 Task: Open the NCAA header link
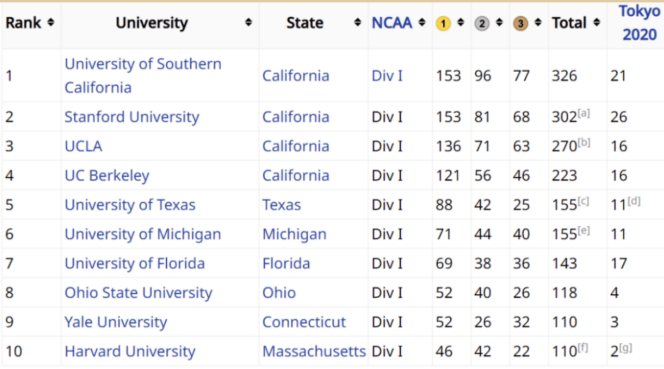tap(392, 23)
